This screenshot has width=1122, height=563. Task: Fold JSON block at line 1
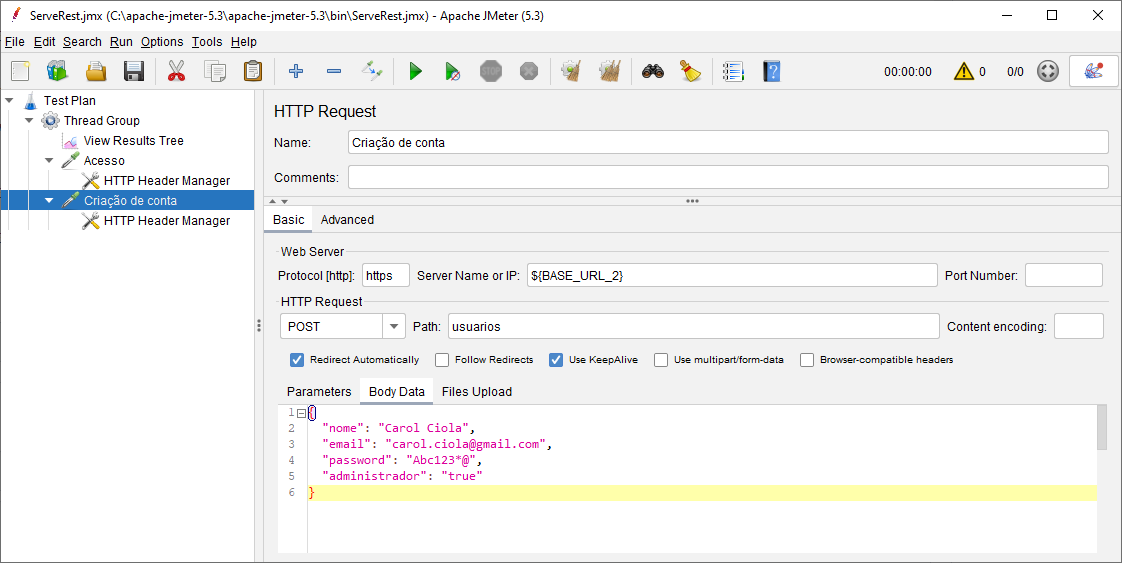coord(301,413)
